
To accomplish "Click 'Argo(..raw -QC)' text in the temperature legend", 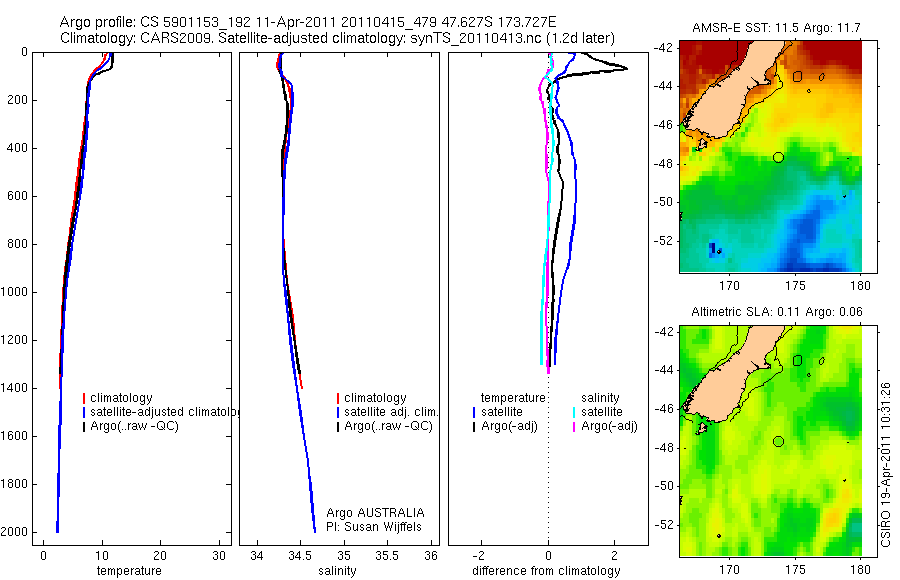I will tap(134, 426).
